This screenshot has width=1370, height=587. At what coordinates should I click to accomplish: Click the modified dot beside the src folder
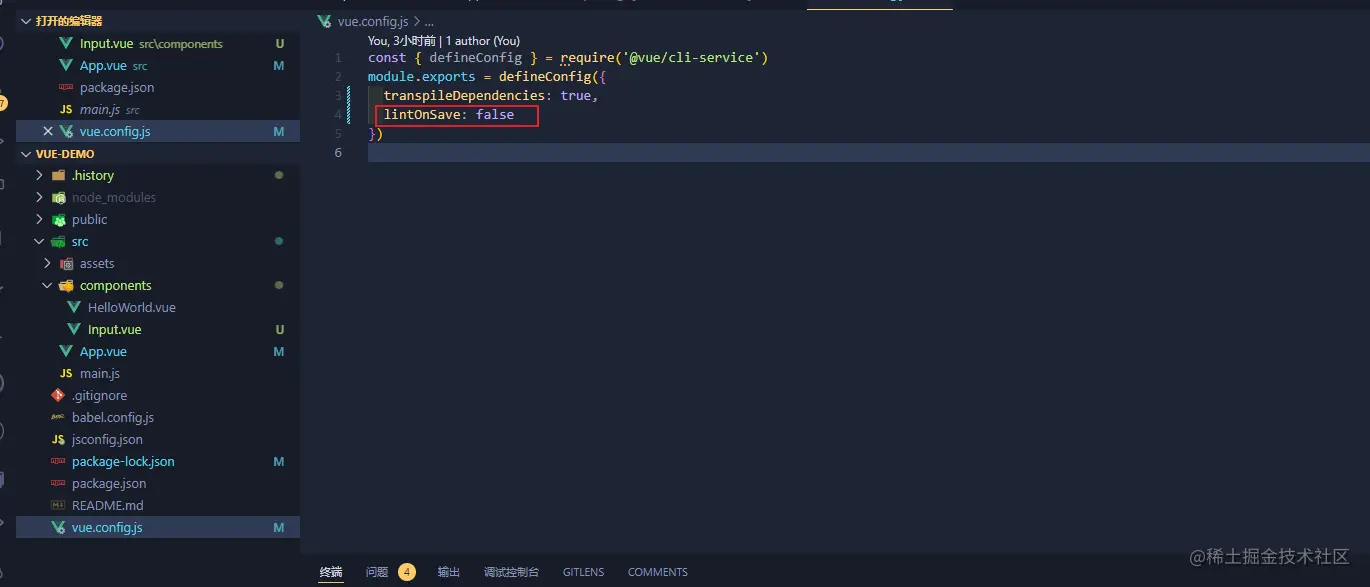click(x=279, y=241)
